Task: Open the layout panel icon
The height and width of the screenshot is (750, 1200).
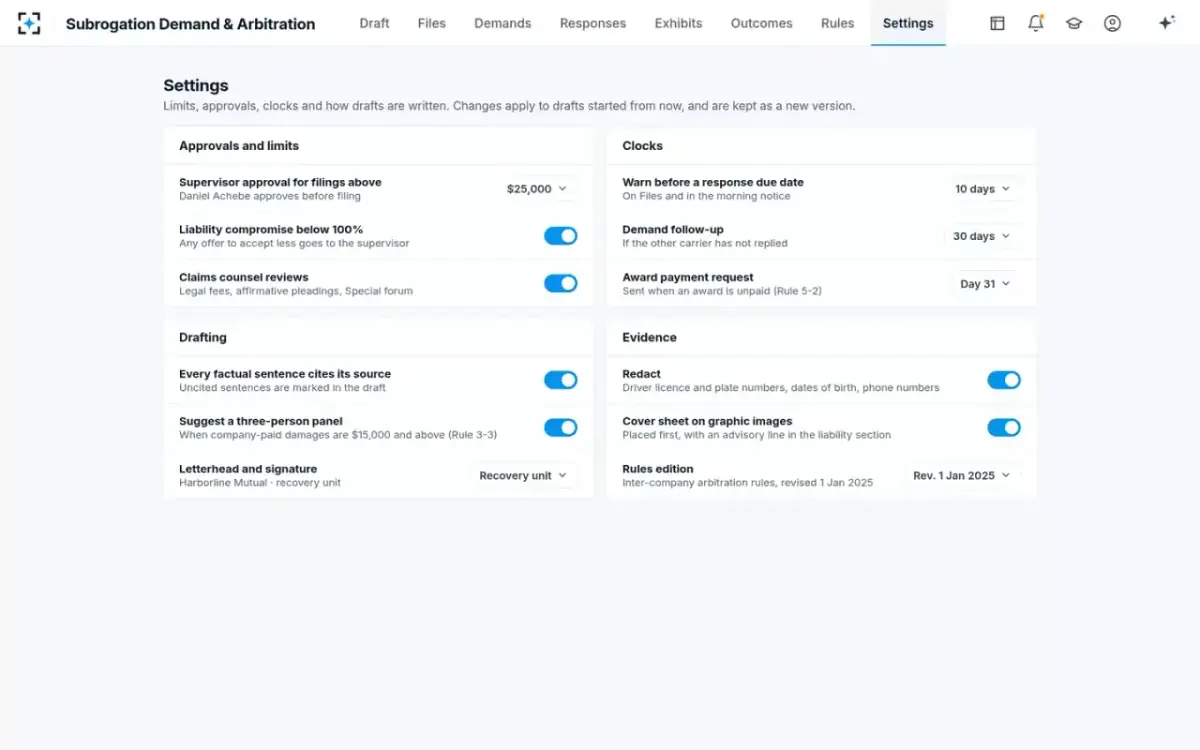Action: [997, 23]
